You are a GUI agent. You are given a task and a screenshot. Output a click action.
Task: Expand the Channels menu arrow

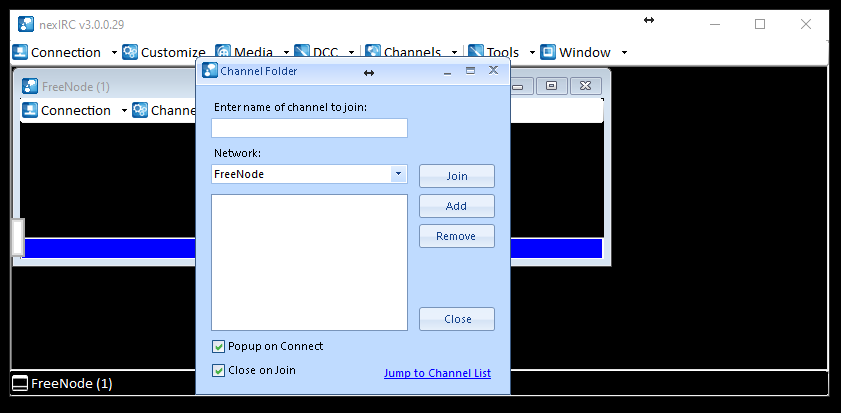pos(454,53)
